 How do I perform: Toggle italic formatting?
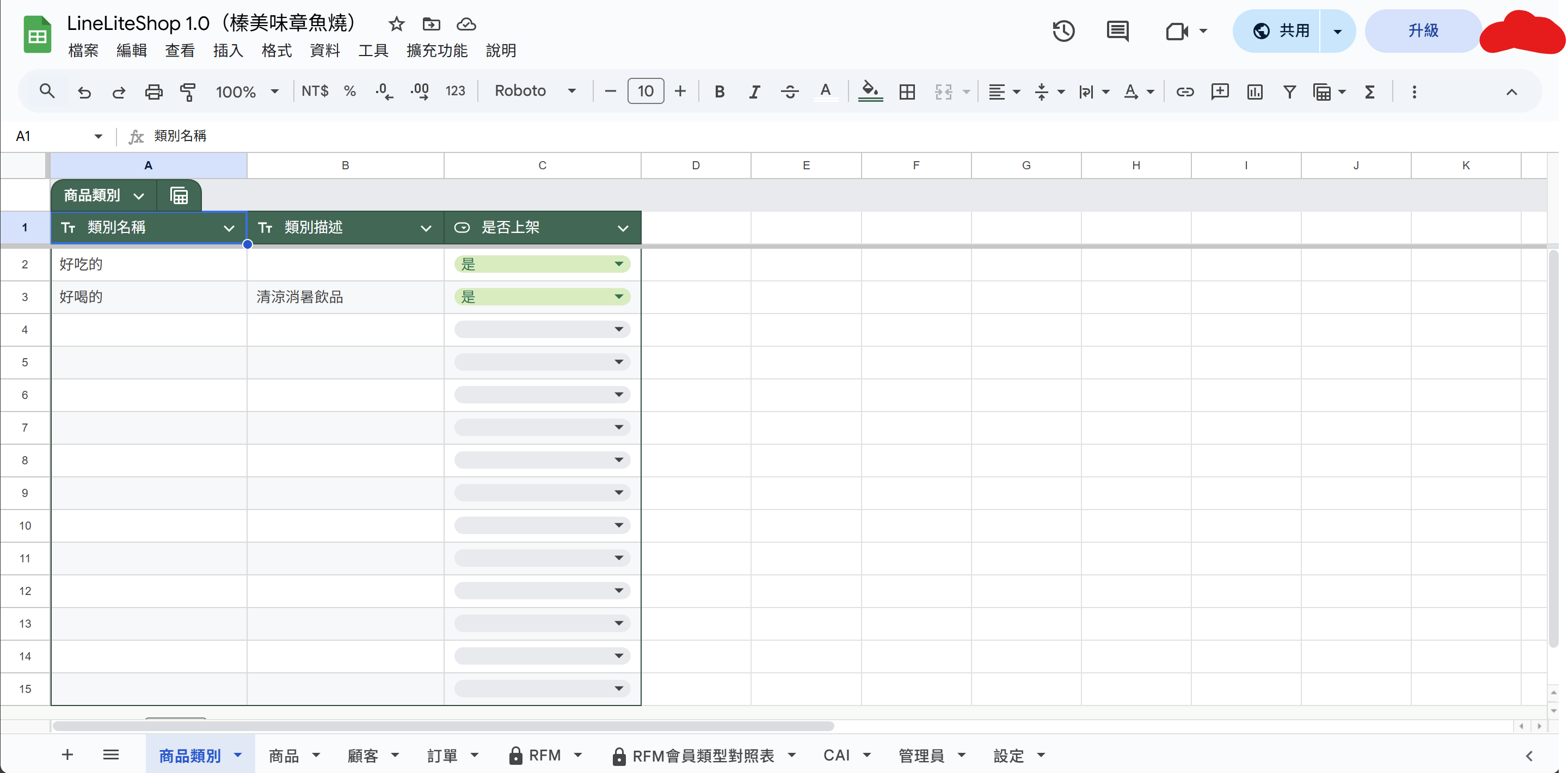coord(754,92)
